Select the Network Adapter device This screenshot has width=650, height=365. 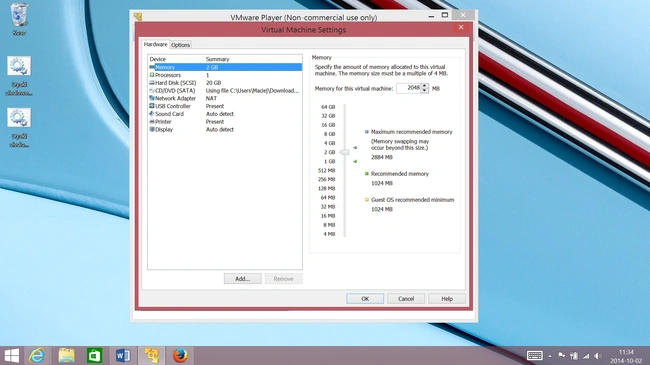(225, 98)
